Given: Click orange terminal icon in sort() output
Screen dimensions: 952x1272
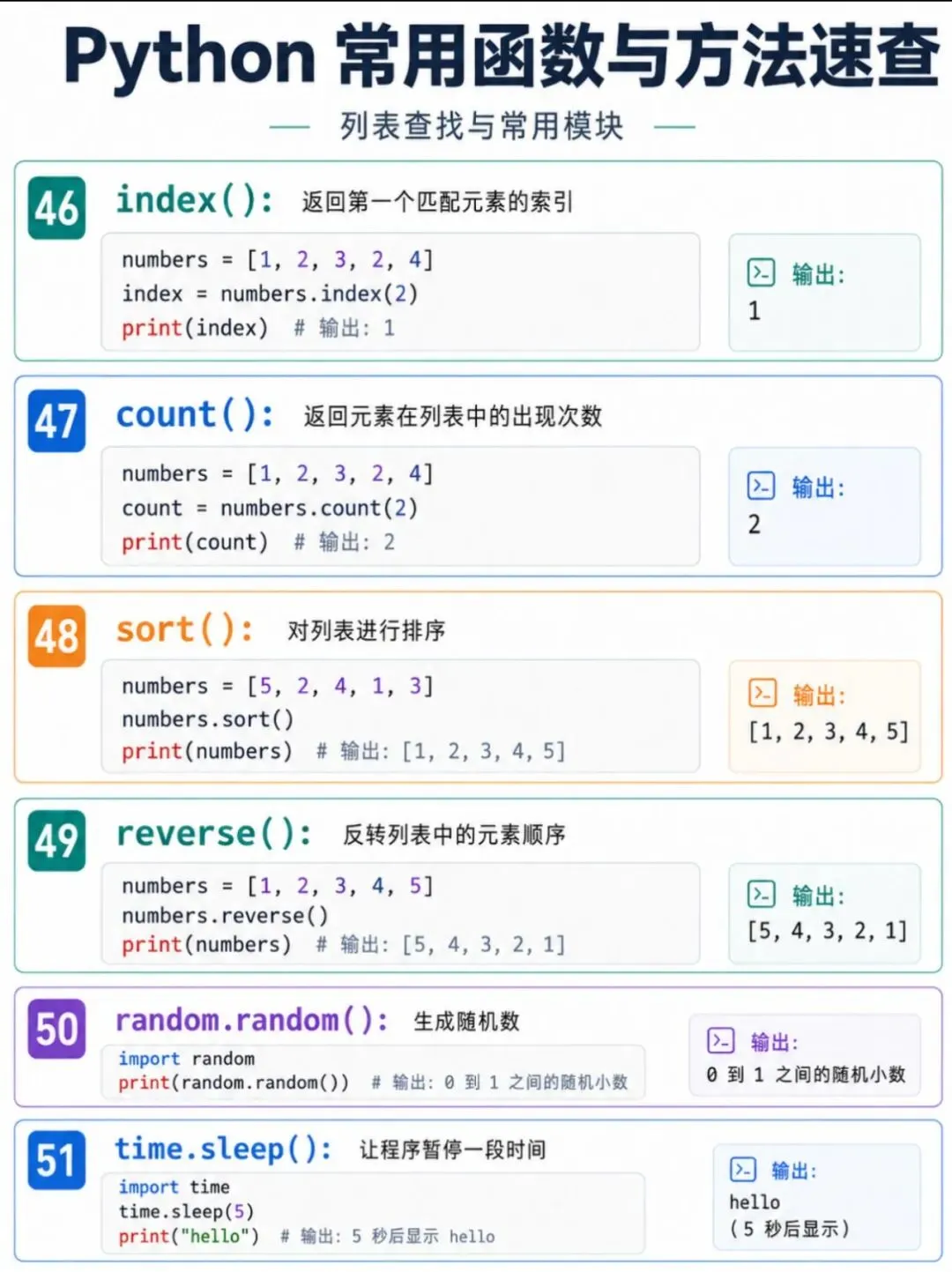Looking at the screenshot, I should (762, 693).
